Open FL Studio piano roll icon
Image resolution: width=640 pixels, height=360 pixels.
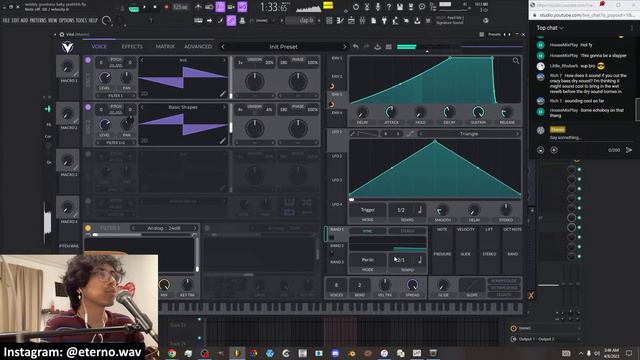tap(340, 20)
